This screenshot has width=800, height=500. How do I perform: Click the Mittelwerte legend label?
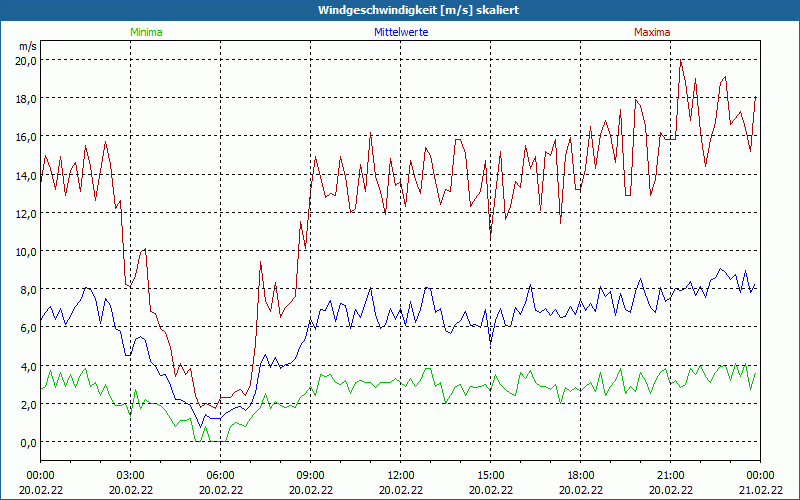click(x=401, y=32)
